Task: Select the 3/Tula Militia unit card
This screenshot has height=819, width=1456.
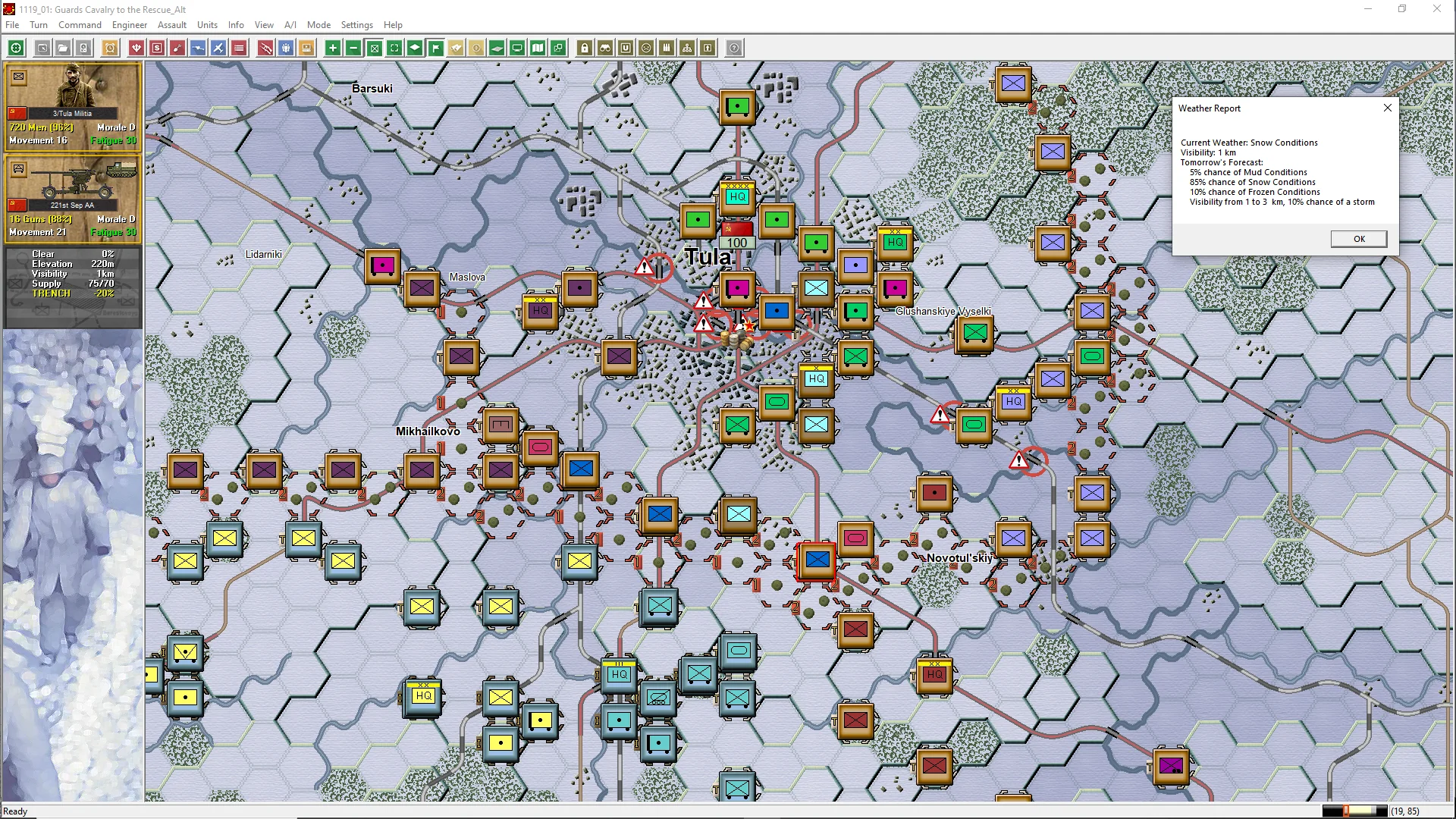Action: tap(73, 106)
